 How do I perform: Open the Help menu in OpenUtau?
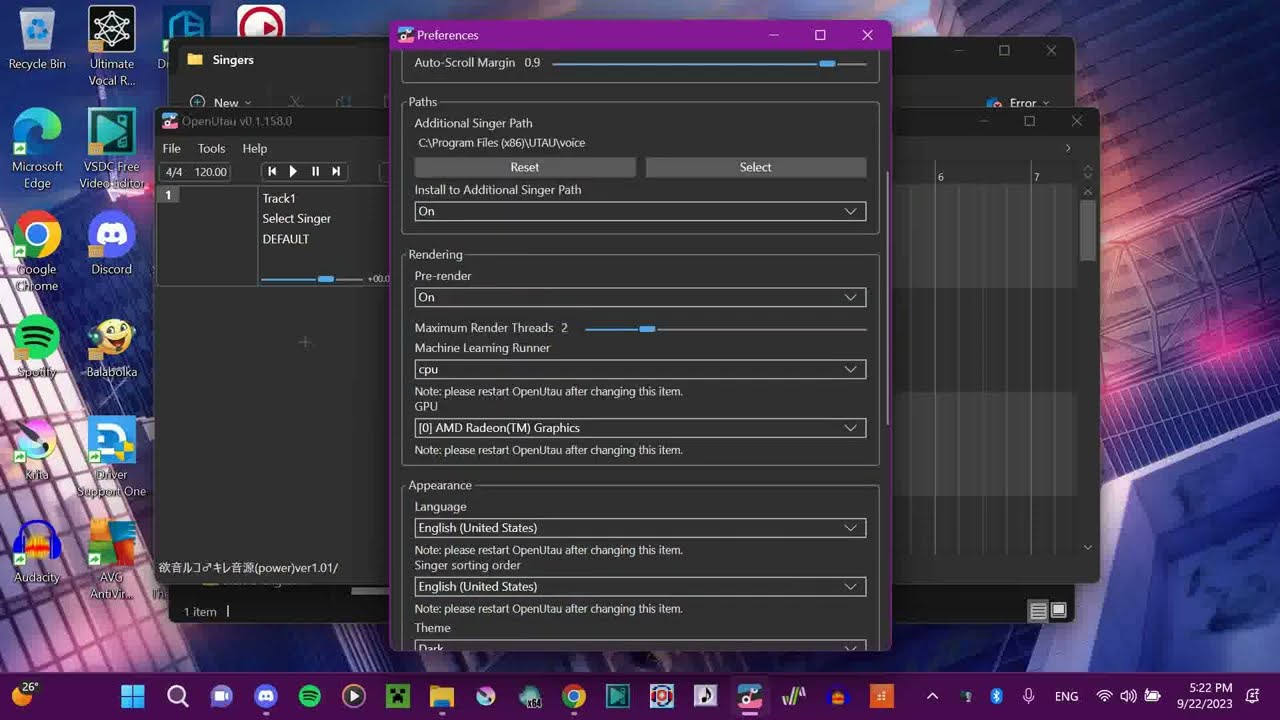[255, 148]
